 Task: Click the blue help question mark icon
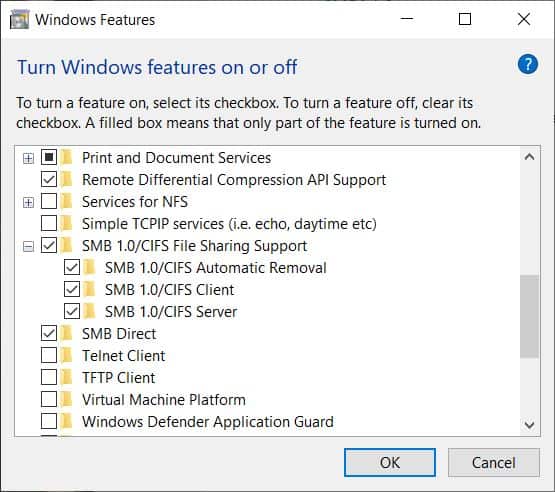click(x=527, y=64)
